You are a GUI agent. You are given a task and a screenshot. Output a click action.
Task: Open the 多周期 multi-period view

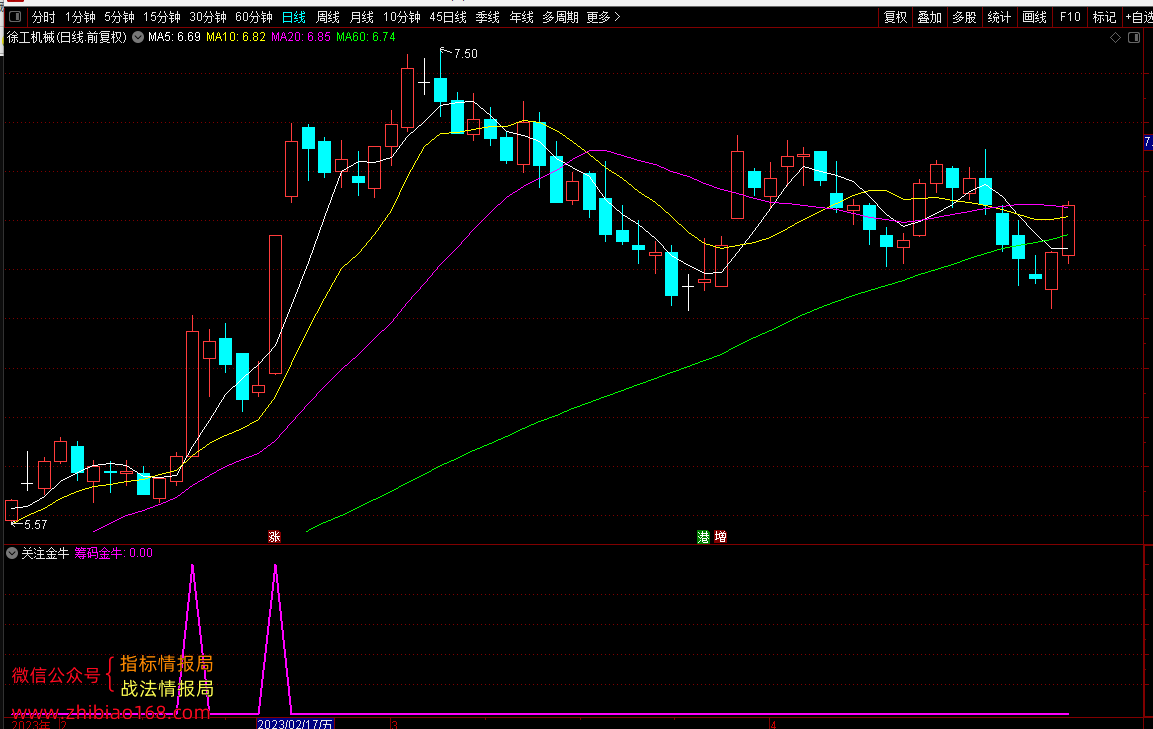pos(560,17)
